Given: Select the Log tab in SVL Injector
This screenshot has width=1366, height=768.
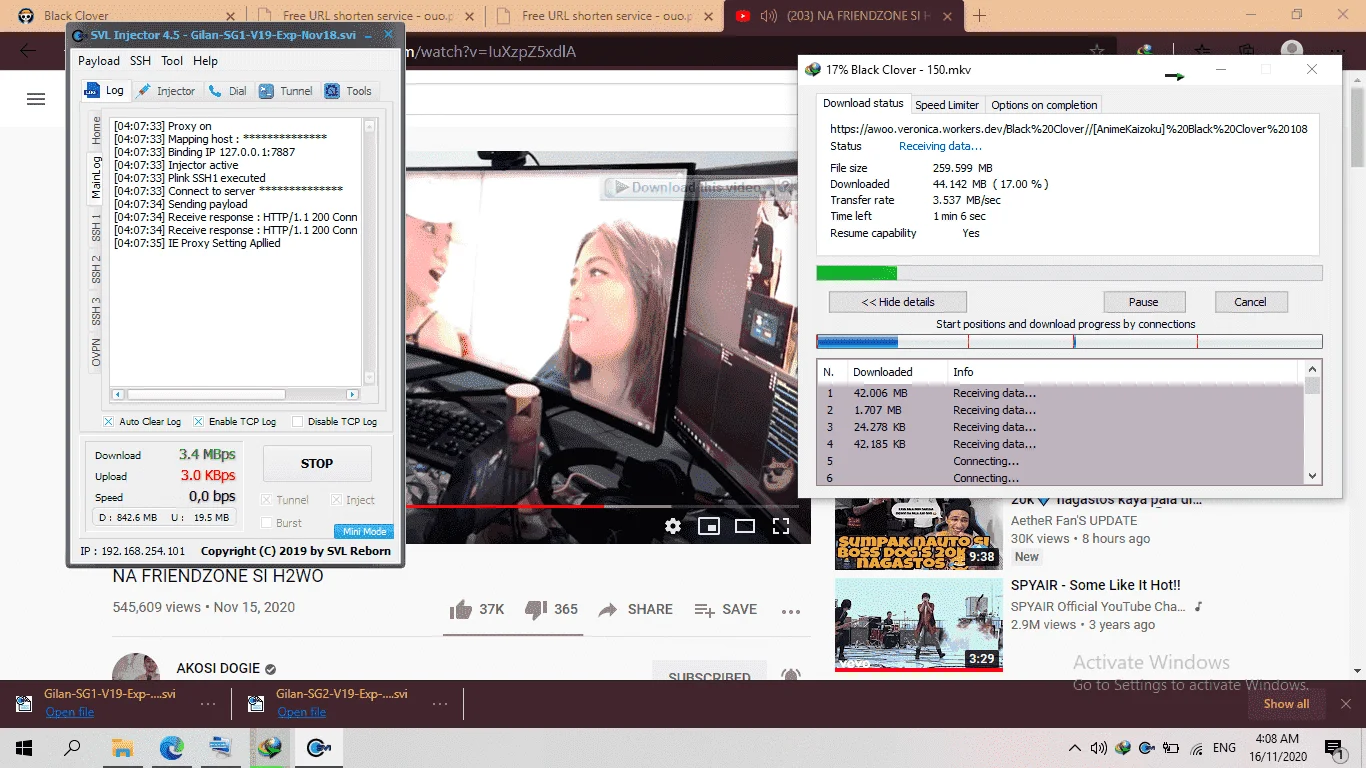Looking at the screenshot, I should pyautogui.click(x=105, y=90).
